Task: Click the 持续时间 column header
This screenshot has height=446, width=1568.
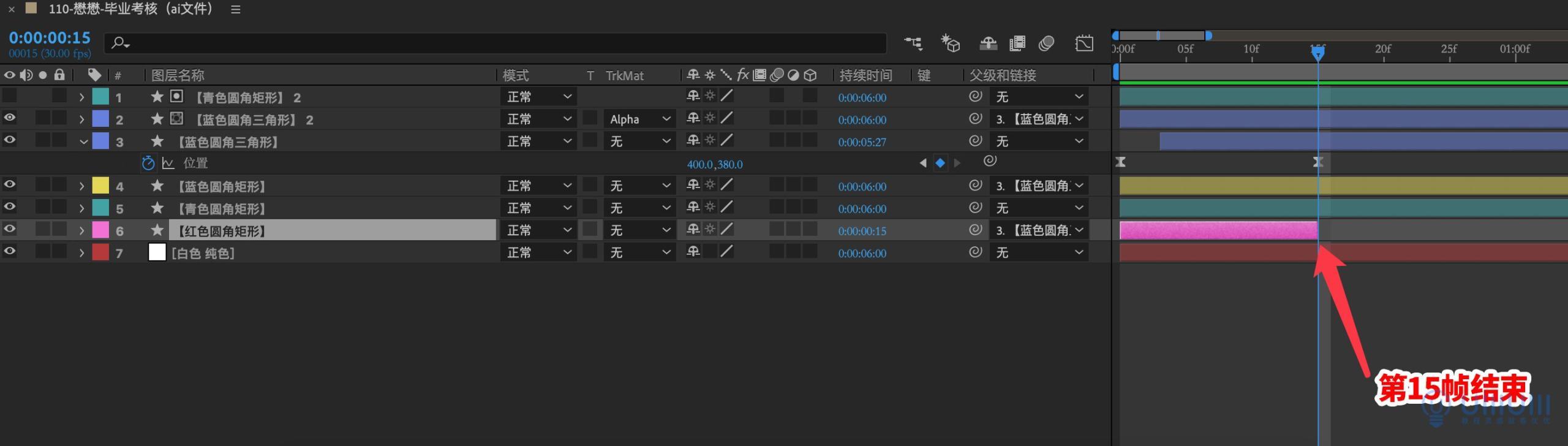Action: pyautogui.click(x=865, y=75)
